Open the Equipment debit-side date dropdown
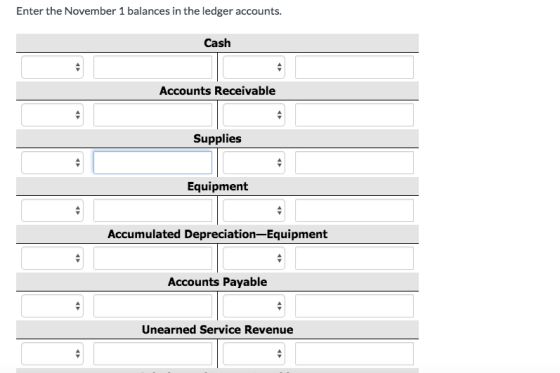 click(52, 210)
